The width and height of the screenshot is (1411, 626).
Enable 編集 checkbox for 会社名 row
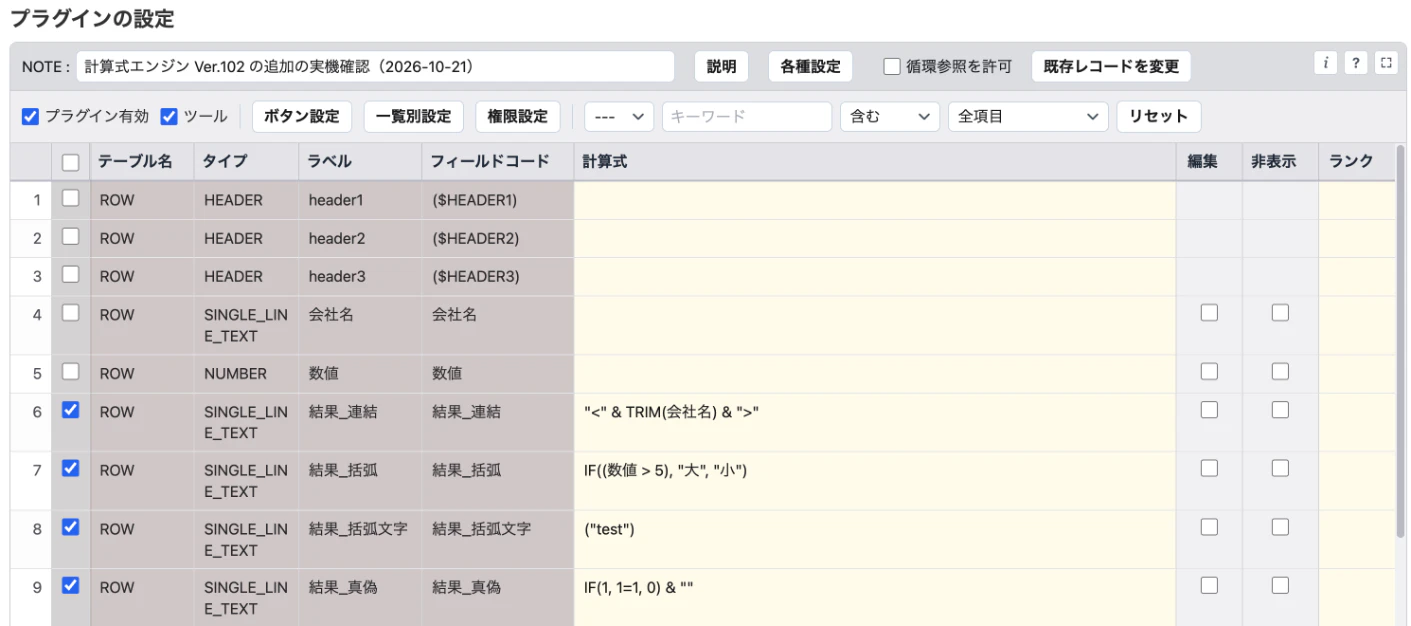pyautogui.click(x=1209, y=313)
